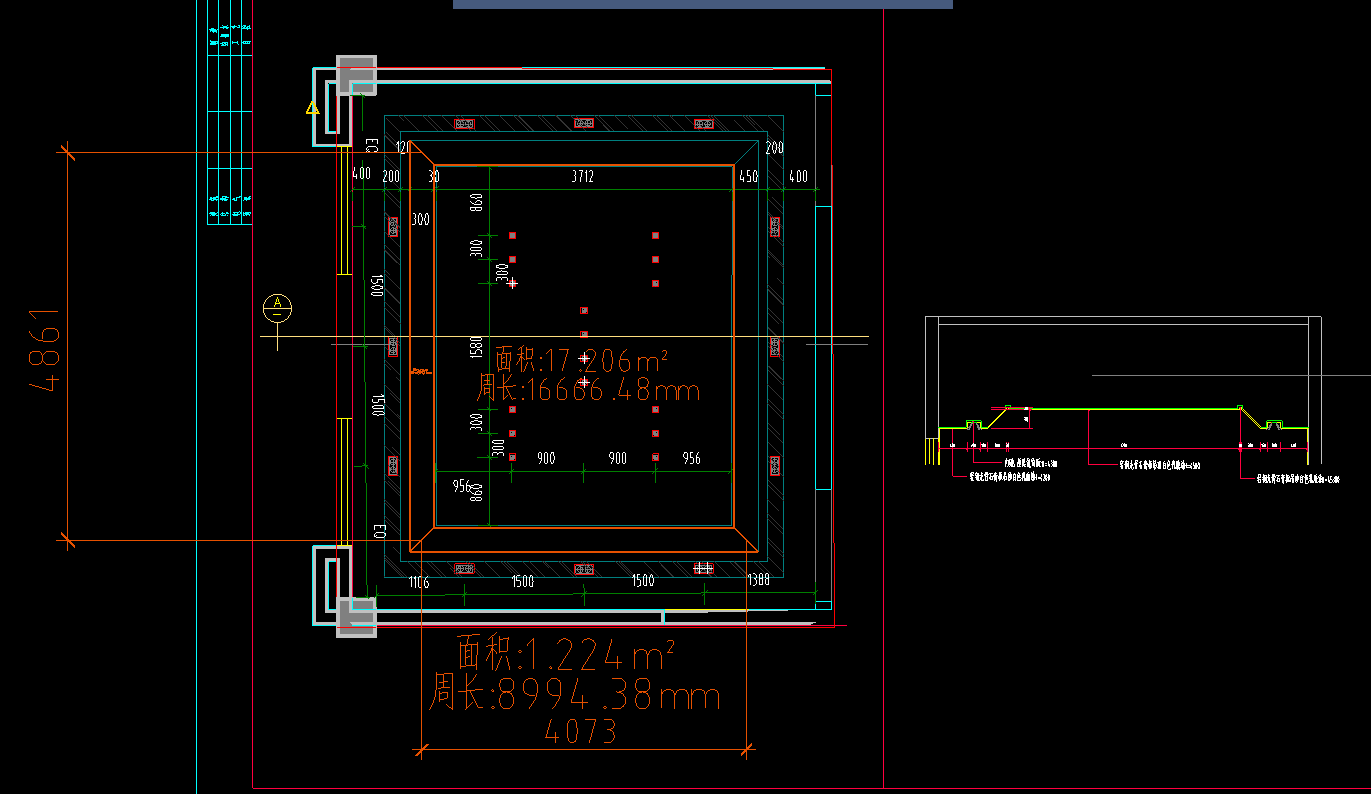Image resolution: width=1371 pixels, height=794 pixels.
Task: Click the perimeter label 周长:8994.38mm
Action: point(575,694)
